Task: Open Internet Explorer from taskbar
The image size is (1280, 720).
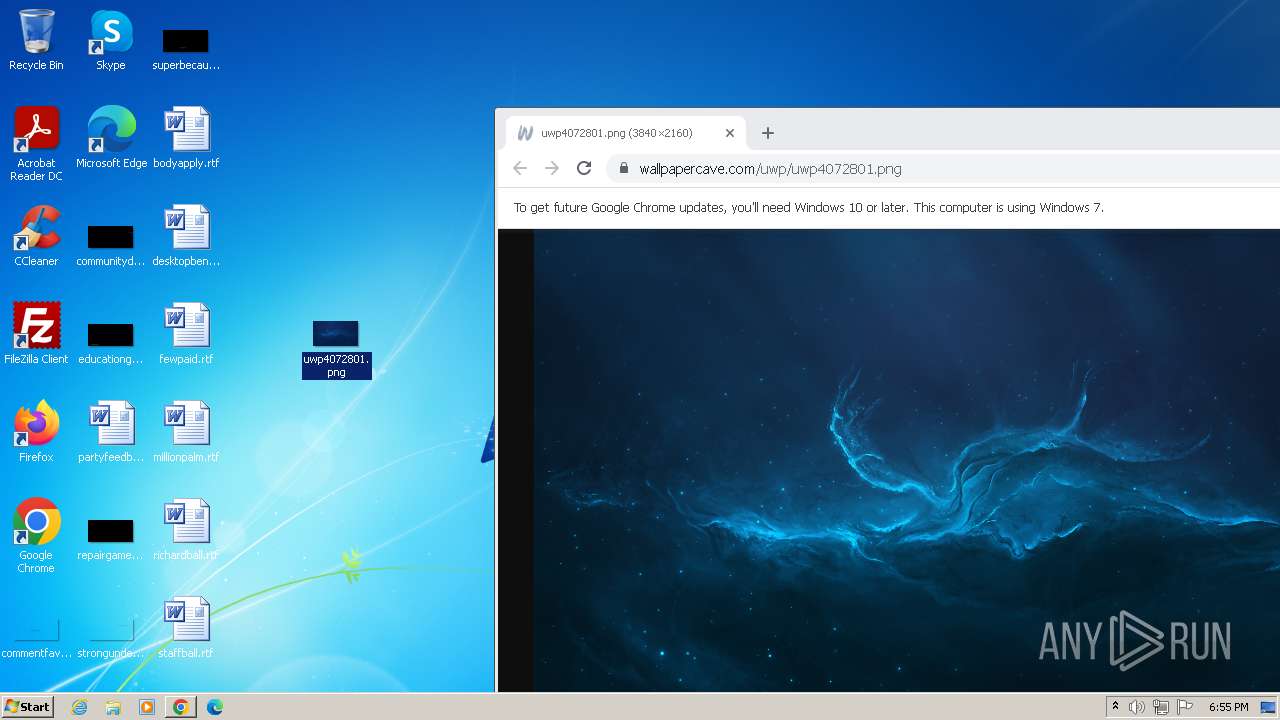Action: click(79, 707)
